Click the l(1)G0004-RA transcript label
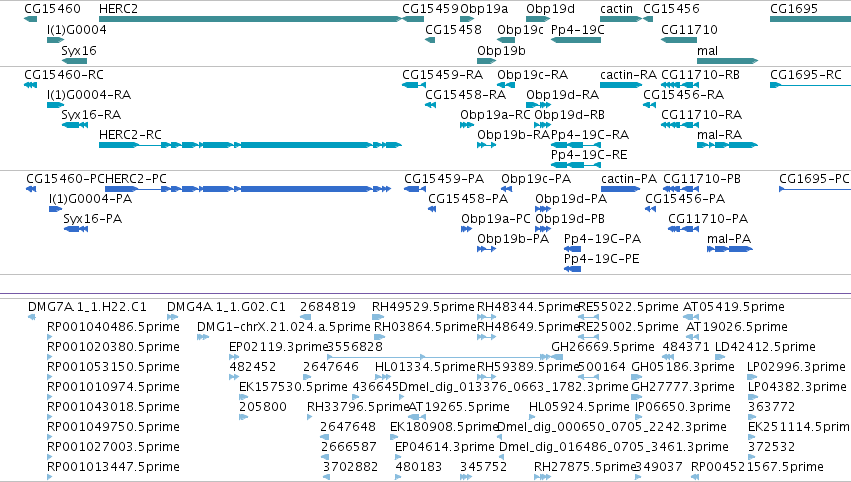Screen dimensions: 851x482 point(89,94)
